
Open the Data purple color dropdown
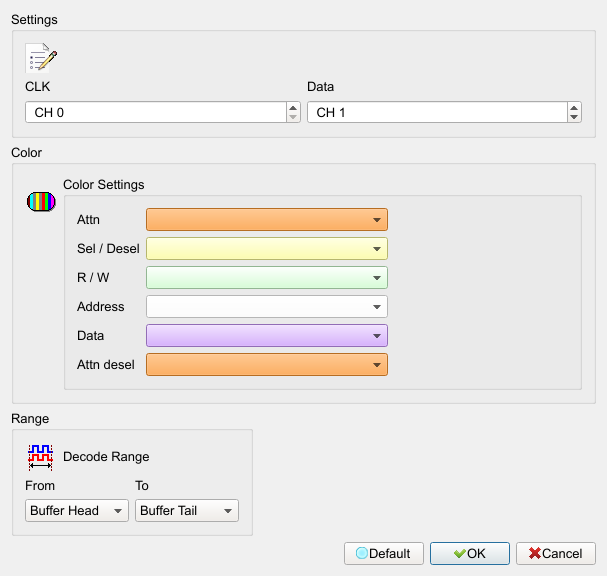(x=267, y=336)
